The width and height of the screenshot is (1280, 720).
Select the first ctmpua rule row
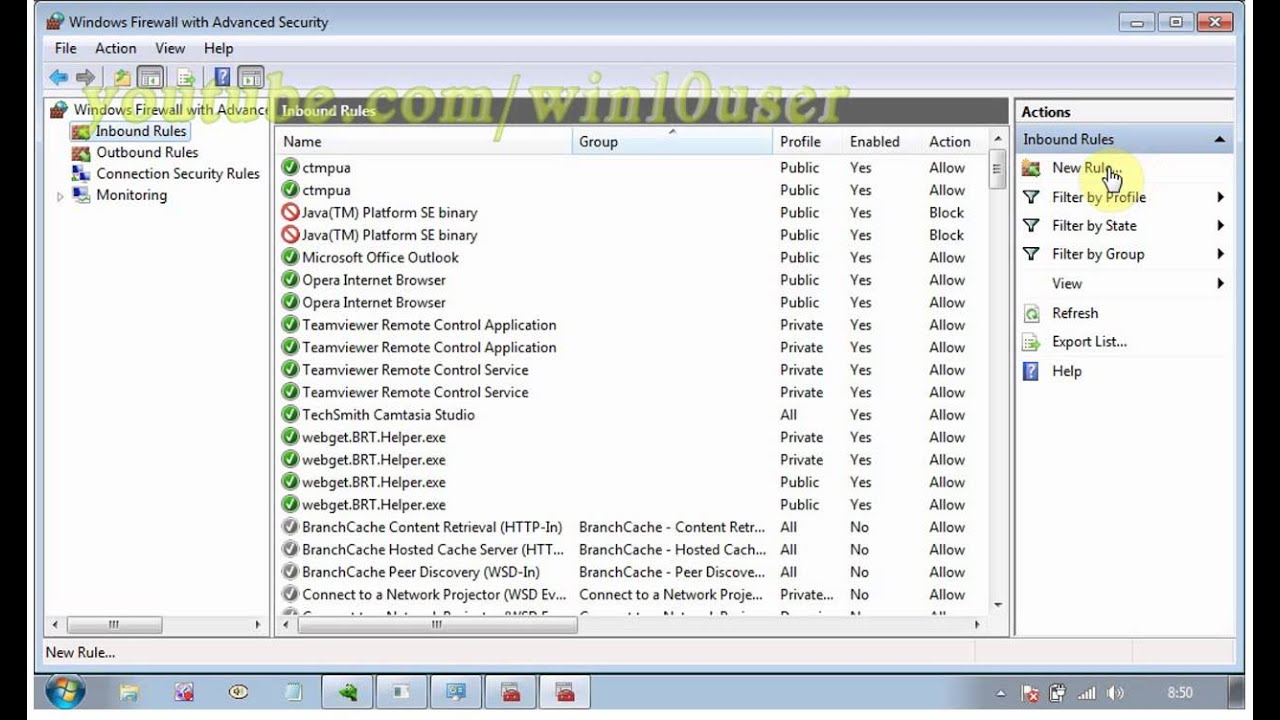pos(632,168)
